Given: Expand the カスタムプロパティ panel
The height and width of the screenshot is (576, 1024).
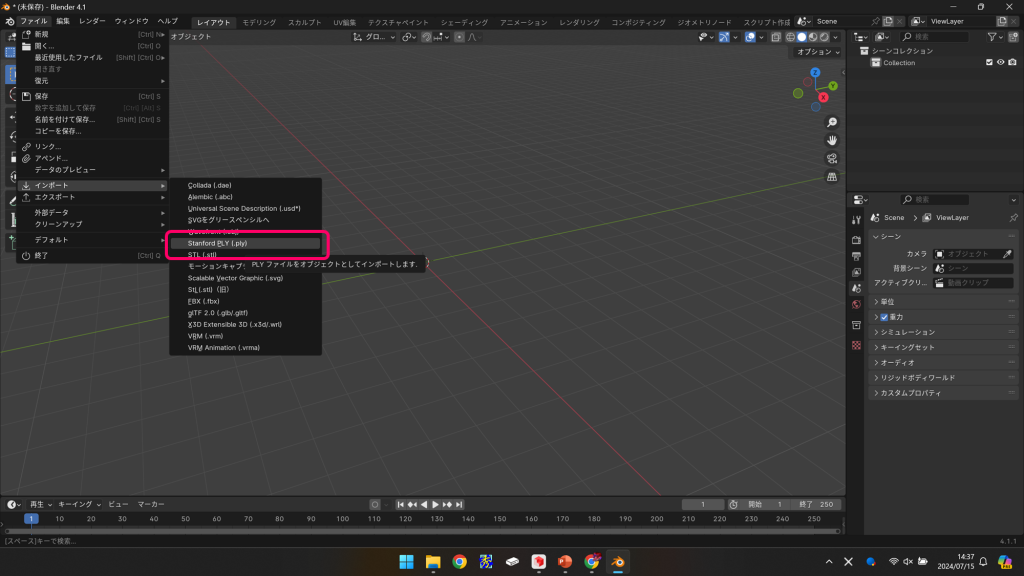Looking at the screenshot, I should click(x=942, y=393).
